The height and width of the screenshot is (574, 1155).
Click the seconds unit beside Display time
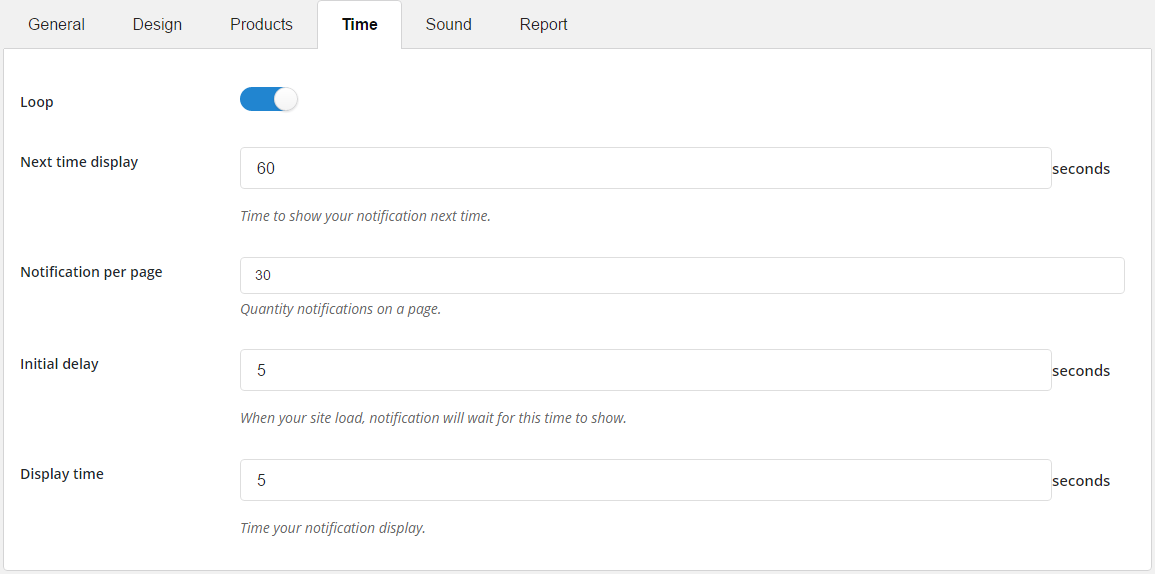[x=1081, y=481]
